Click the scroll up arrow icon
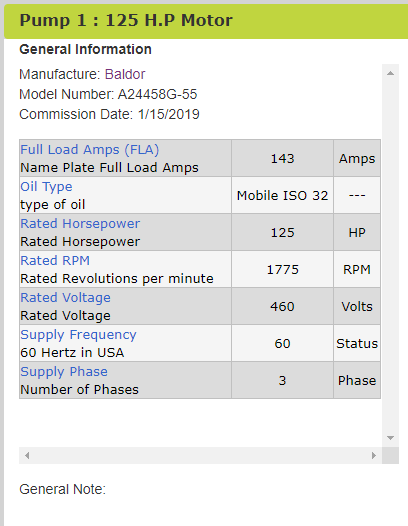Screen dimensions: 408x526 [390, 73]
